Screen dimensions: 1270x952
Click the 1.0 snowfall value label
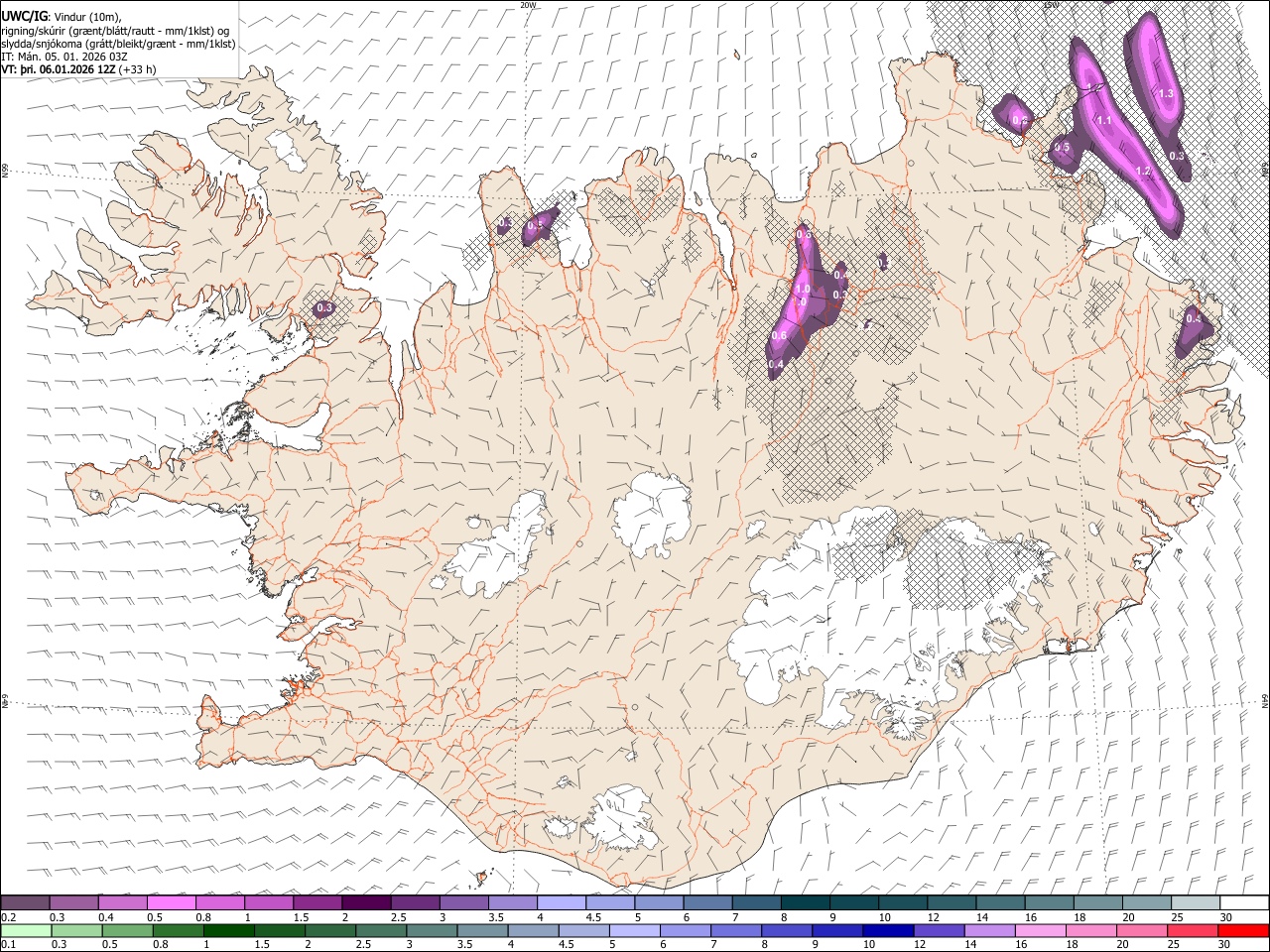tap(803, 290)
